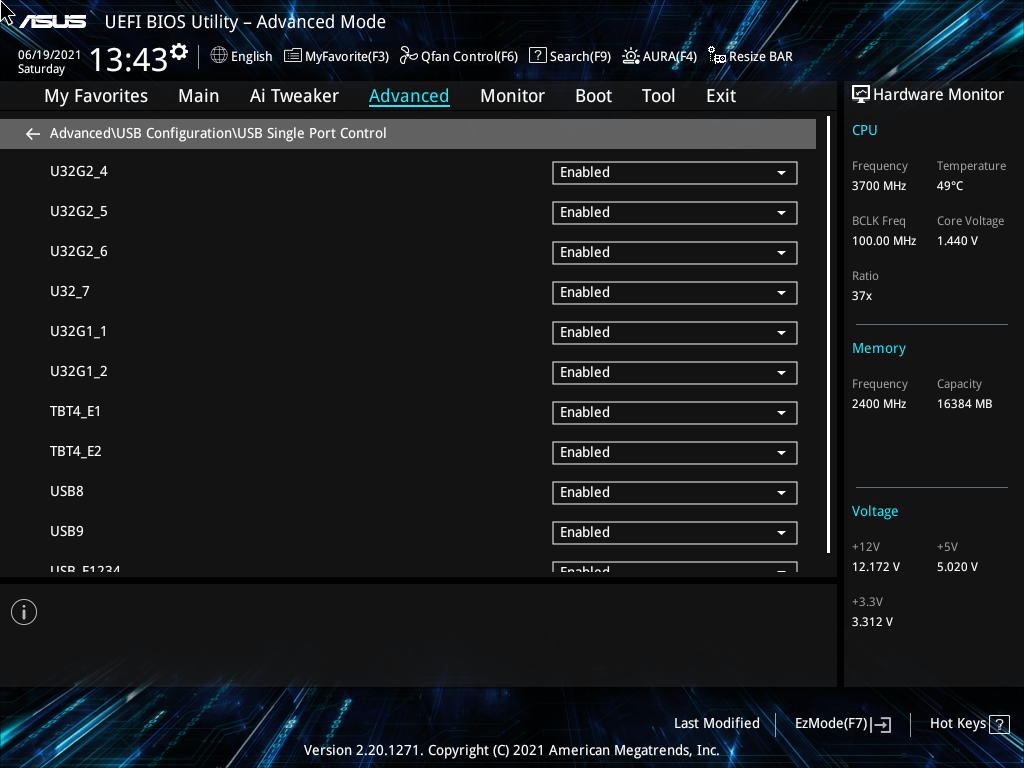Viewport: 1024px width, 768px height.
Task: Open the Boot menu
Action: click(593, 95)
